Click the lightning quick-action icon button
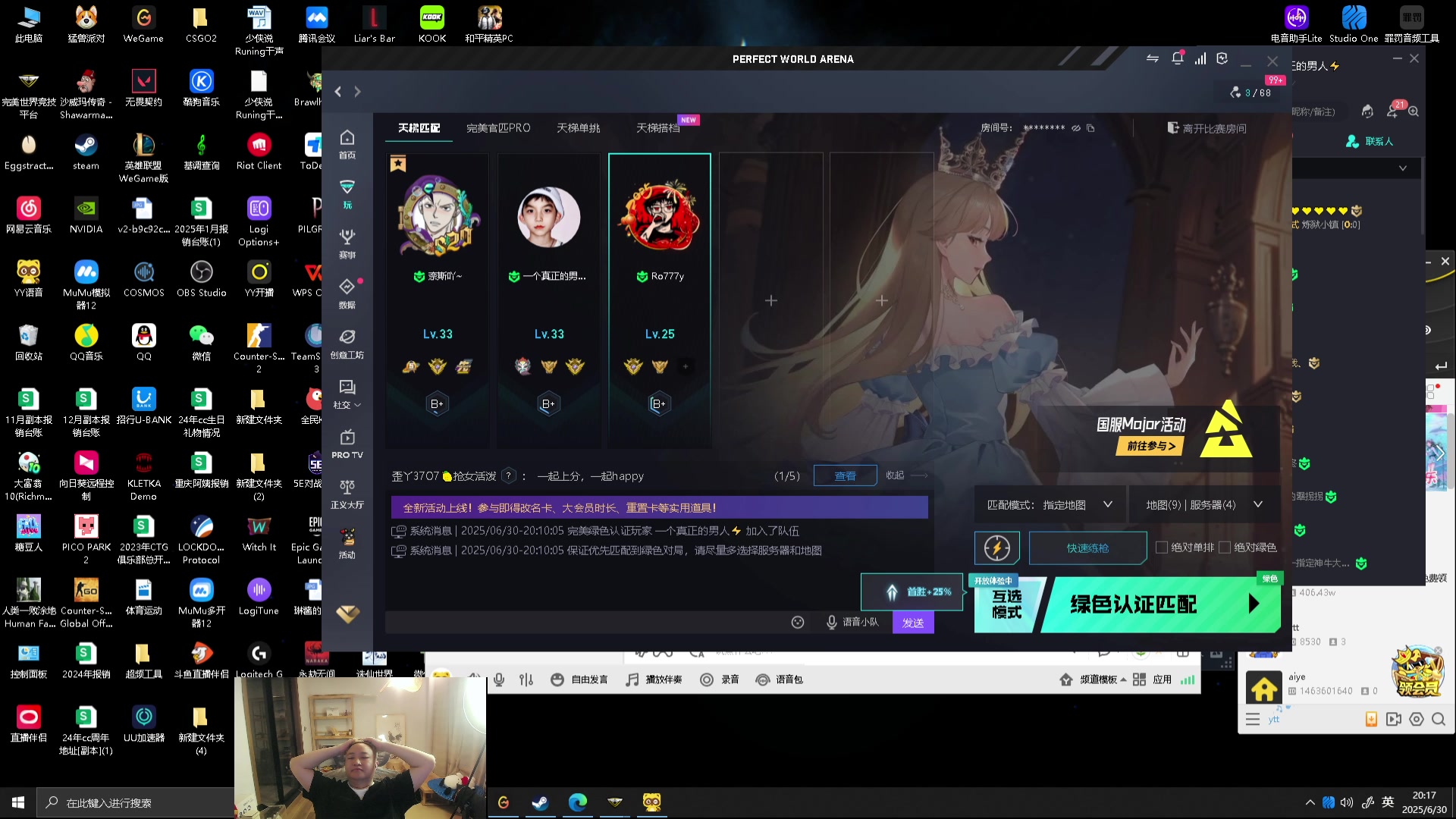 [x=996, y=548]
